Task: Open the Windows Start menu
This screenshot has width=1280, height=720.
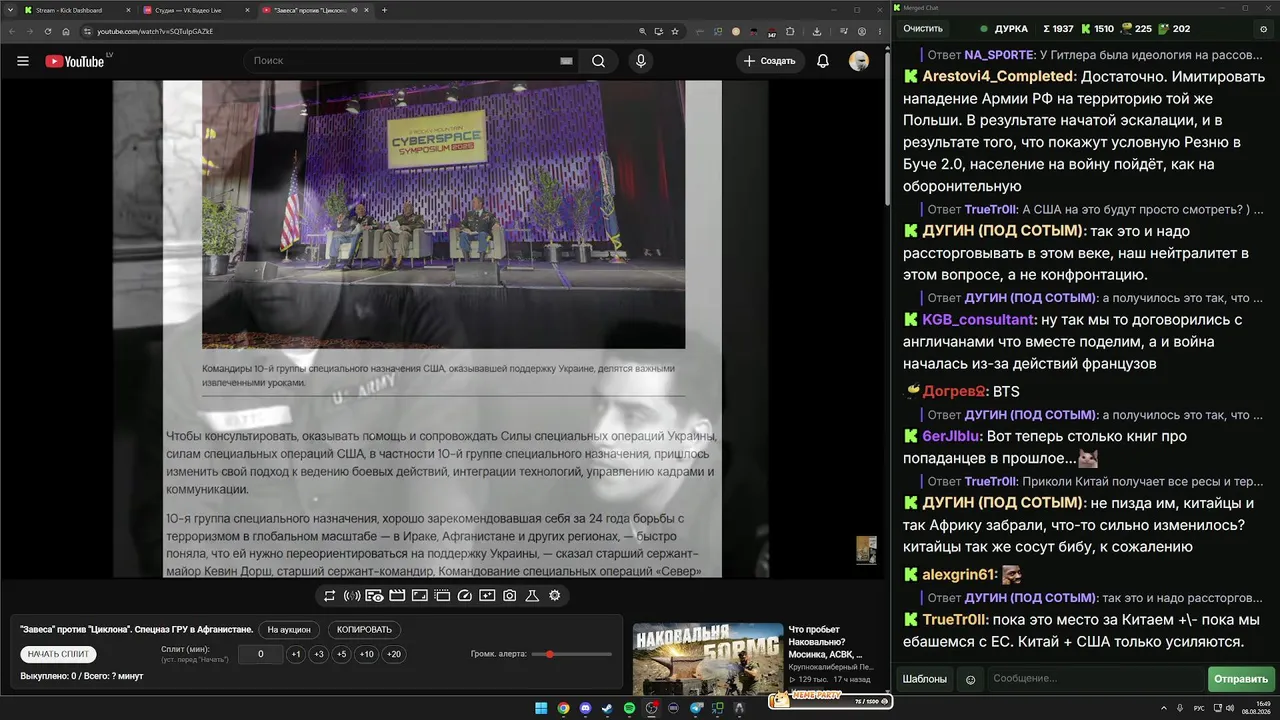Action: (x=541, y=708)
